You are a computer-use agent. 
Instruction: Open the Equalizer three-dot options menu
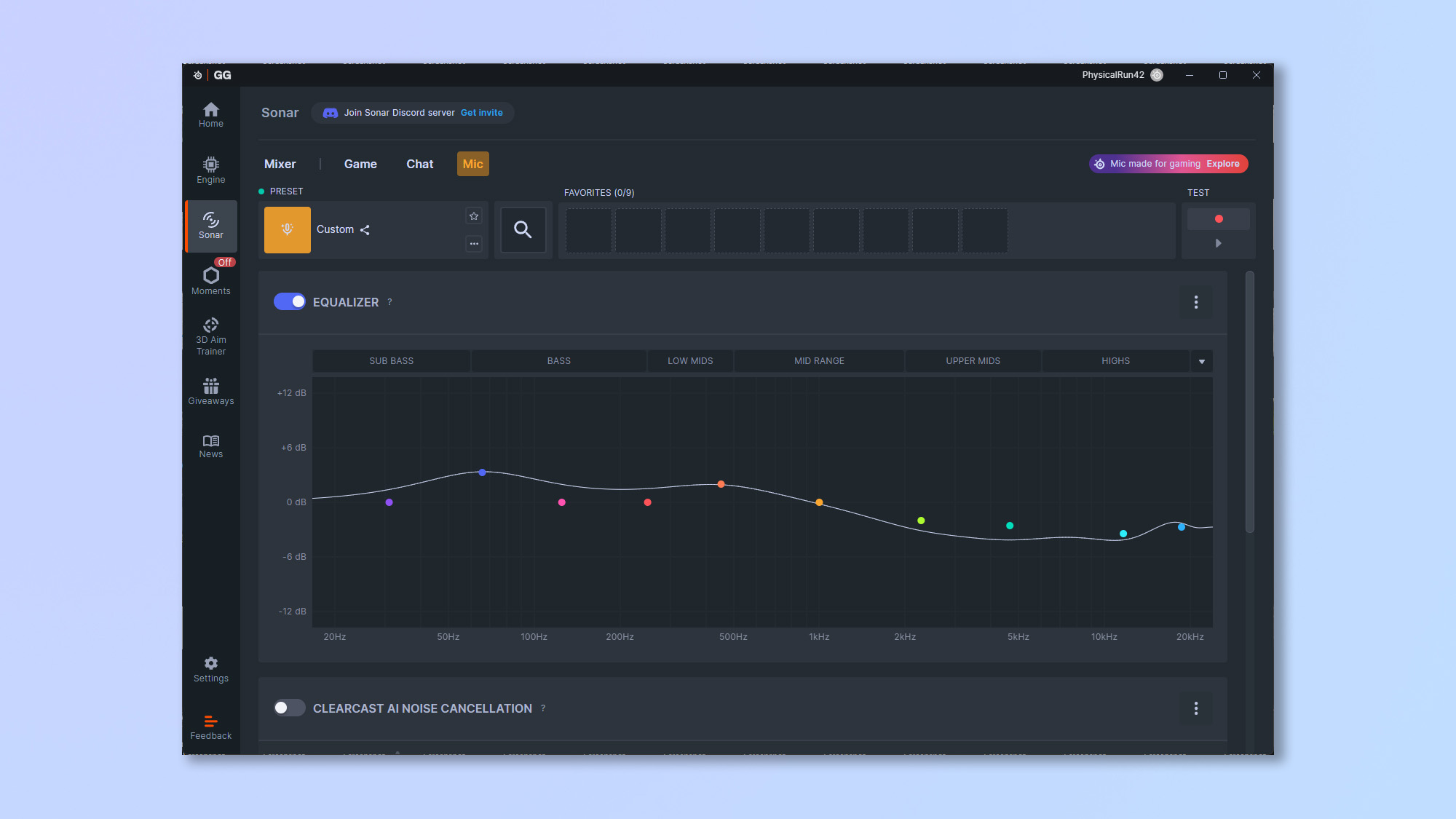coord(1196,302)
